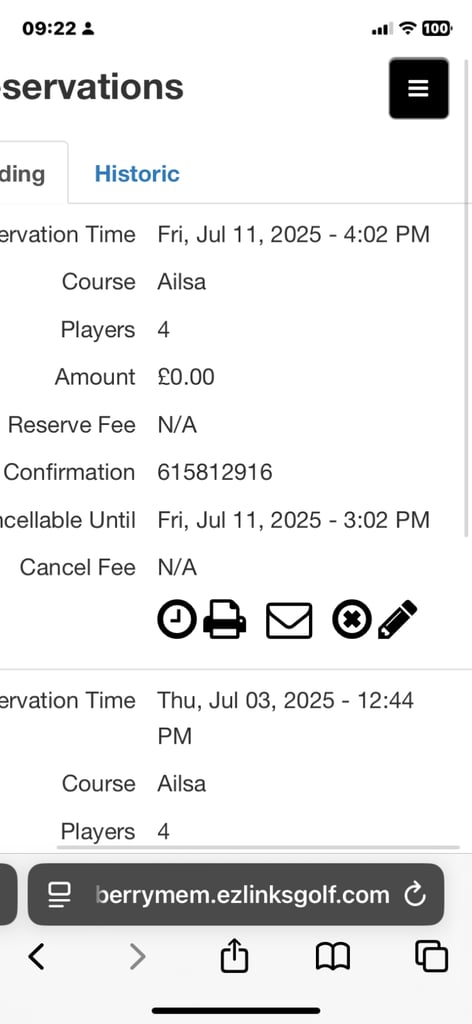This screenshot has width=472, height=1024.
Task: Show all open Safari tabs
Action: (432, 957)
